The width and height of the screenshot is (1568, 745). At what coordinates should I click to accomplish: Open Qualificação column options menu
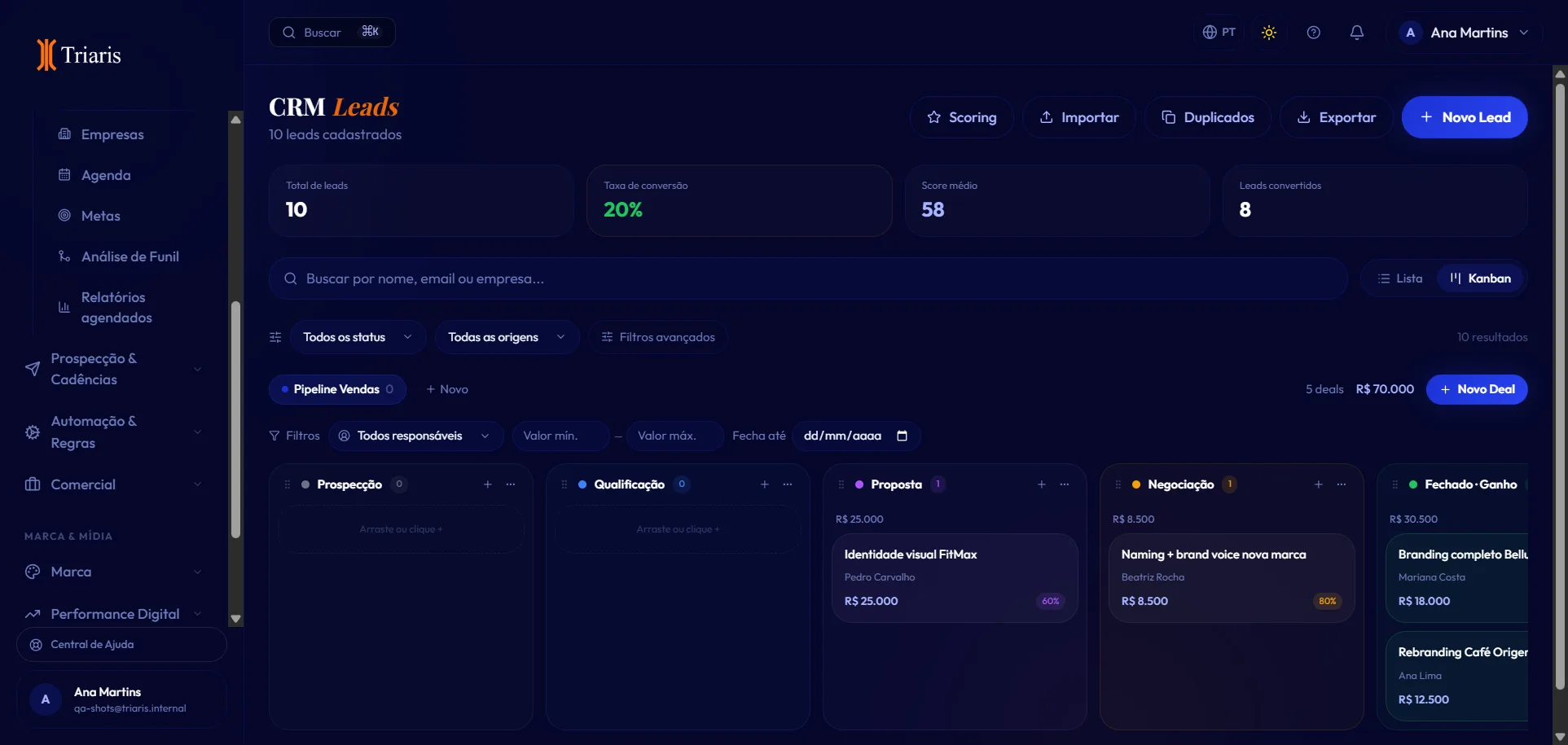(788, 484)
